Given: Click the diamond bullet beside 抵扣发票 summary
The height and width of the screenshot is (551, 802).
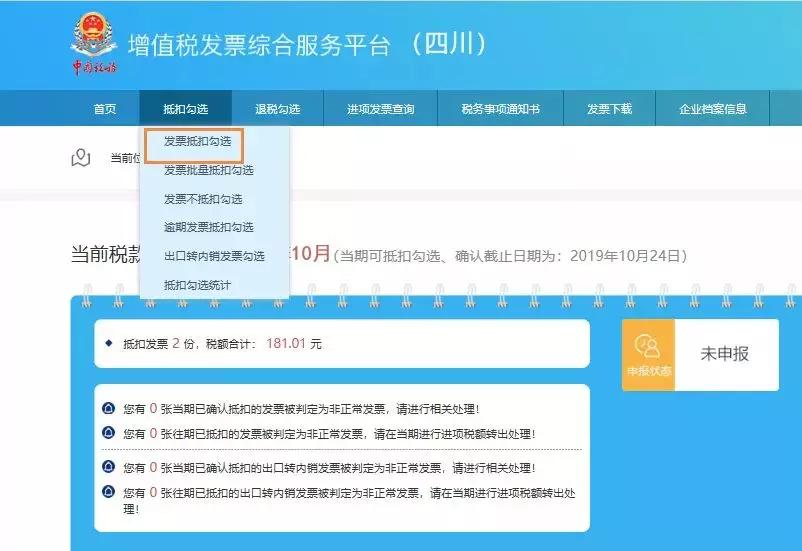Looking at the screenshot, I should point(108,343).
